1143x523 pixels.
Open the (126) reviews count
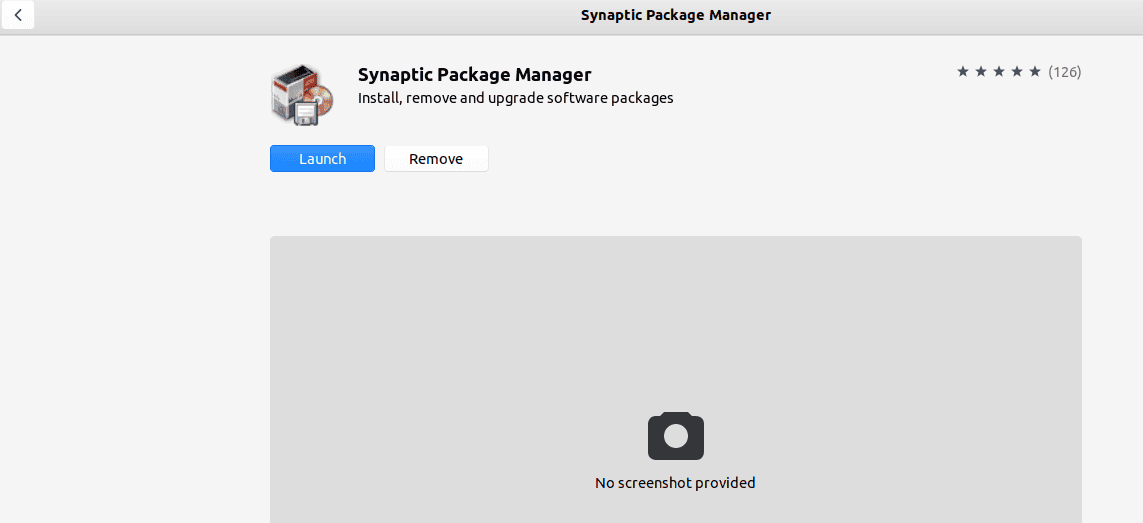(1065, 72)
